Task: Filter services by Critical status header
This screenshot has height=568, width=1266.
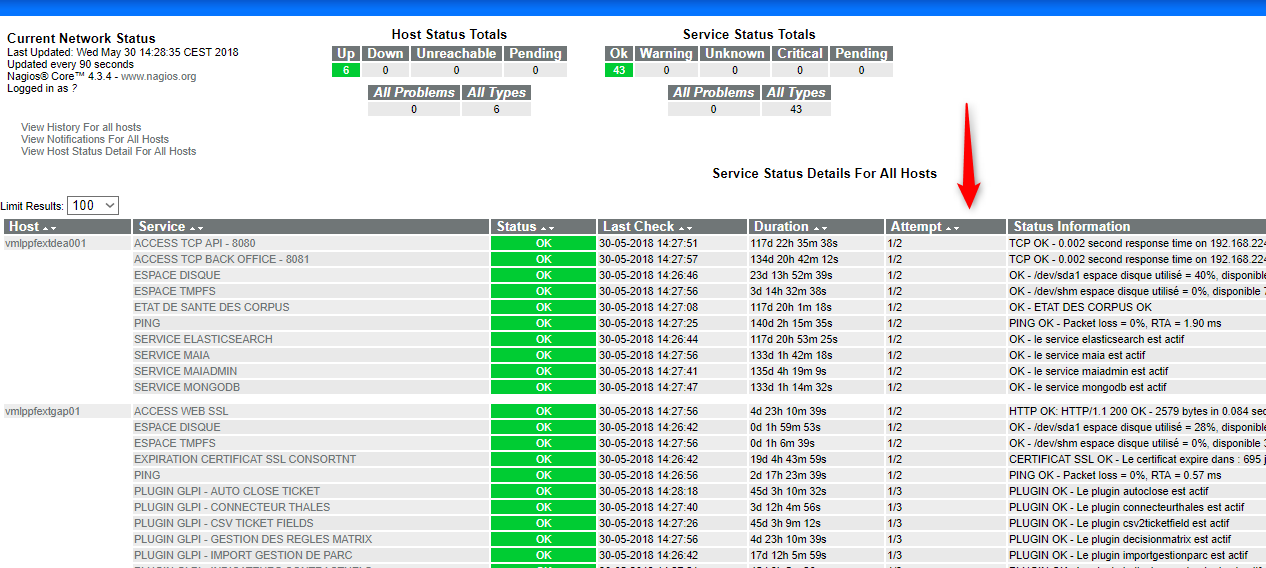Action: coord(800,54)
